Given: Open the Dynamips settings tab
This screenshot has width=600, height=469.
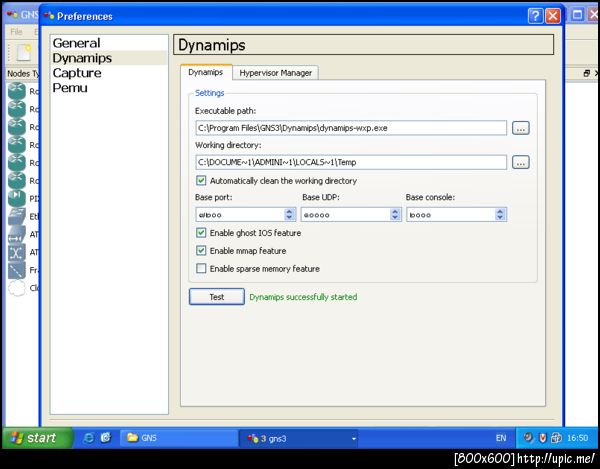Looking at the screenshot, I should (x=206, y=72).
